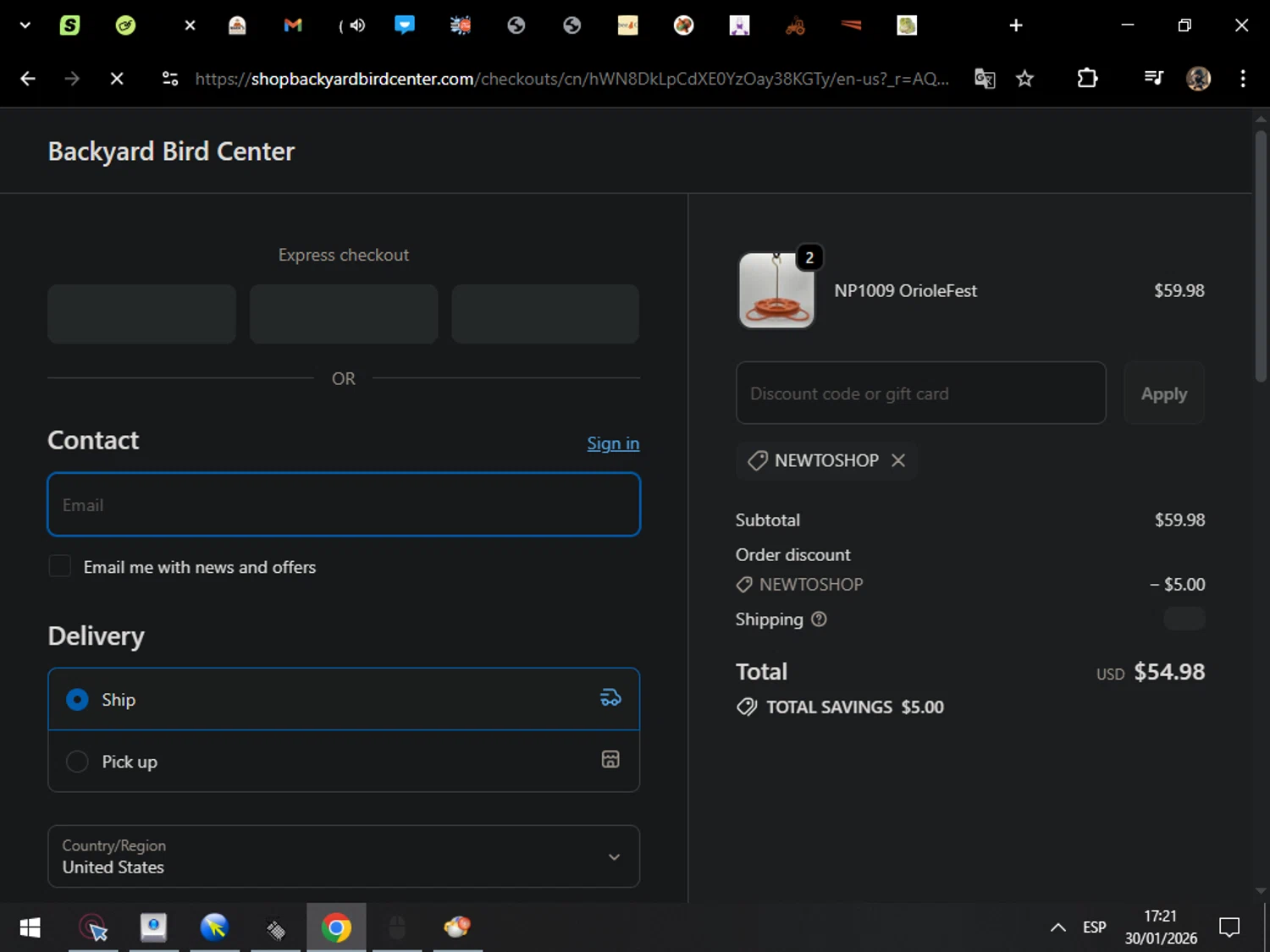Switch to the tab playing audio
This screenshot has width=1270, height=952.
(351, 25)
